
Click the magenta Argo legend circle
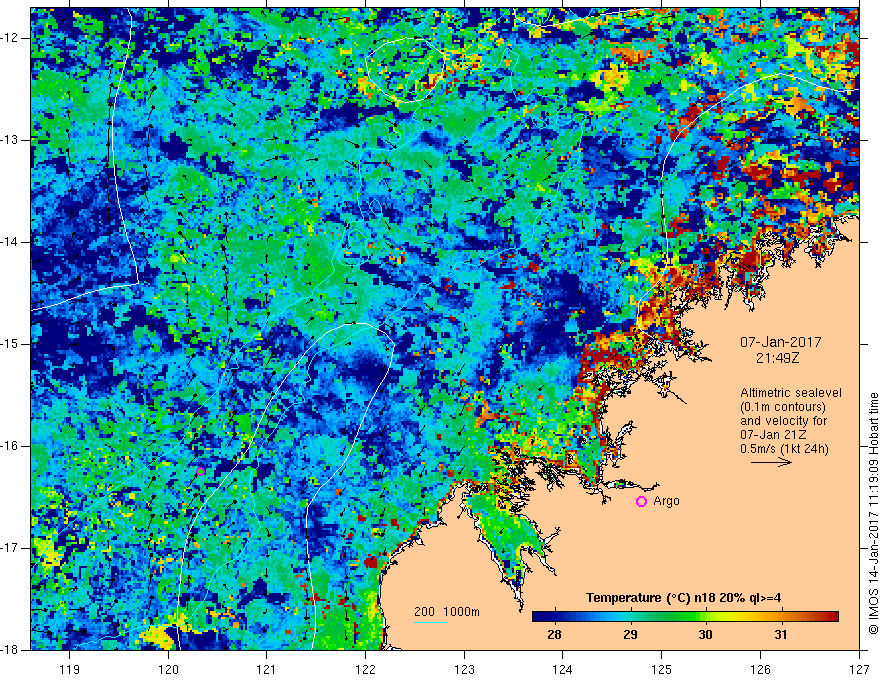coord(641,502)
